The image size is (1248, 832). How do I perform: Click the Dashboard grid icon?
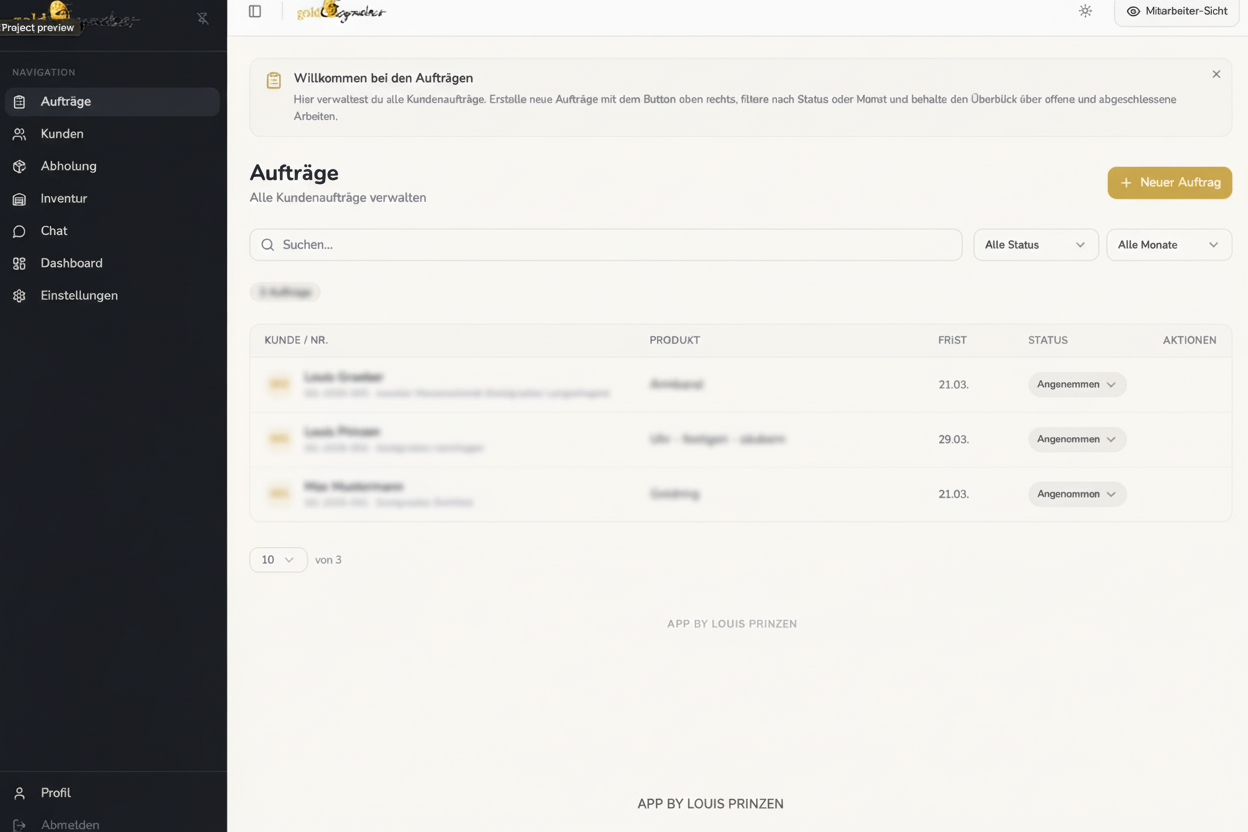tap(19, 264)
